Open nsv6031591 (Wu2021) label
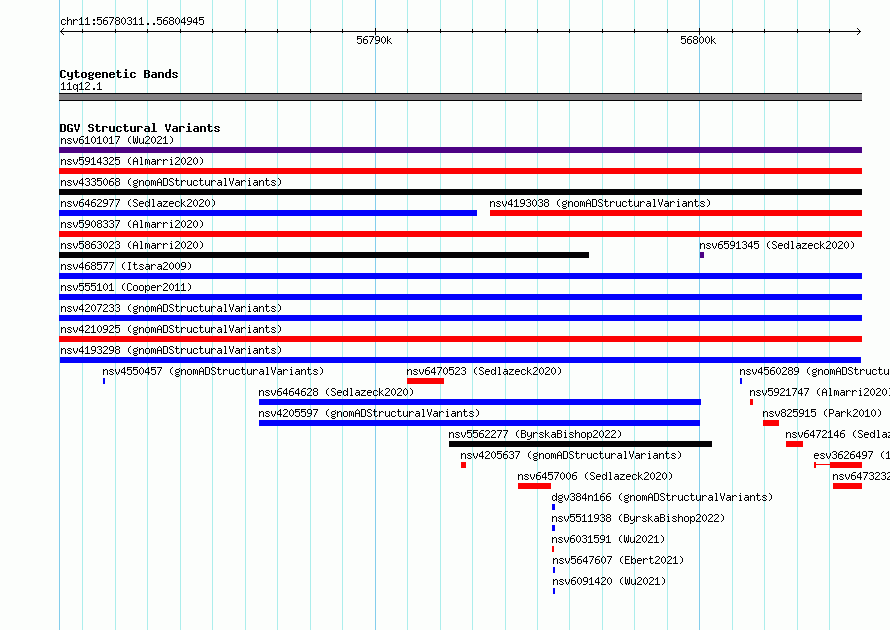 click(608, 539)
